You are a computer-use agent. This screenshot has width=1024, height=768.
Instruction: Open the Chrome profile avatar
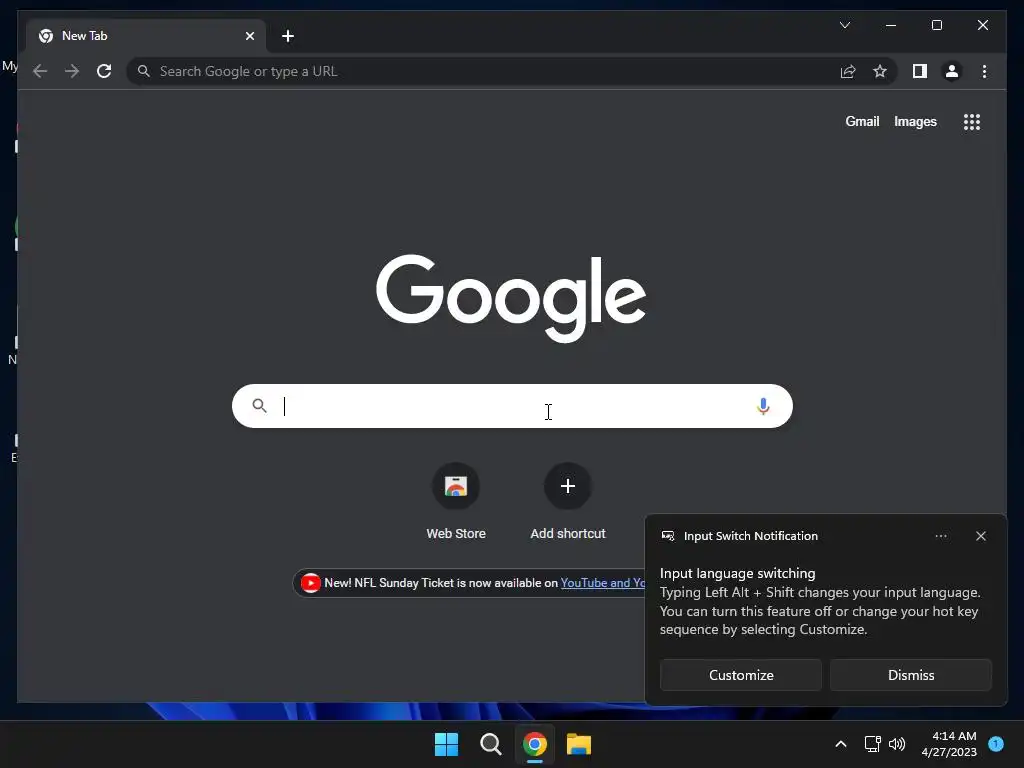point(952,71)
